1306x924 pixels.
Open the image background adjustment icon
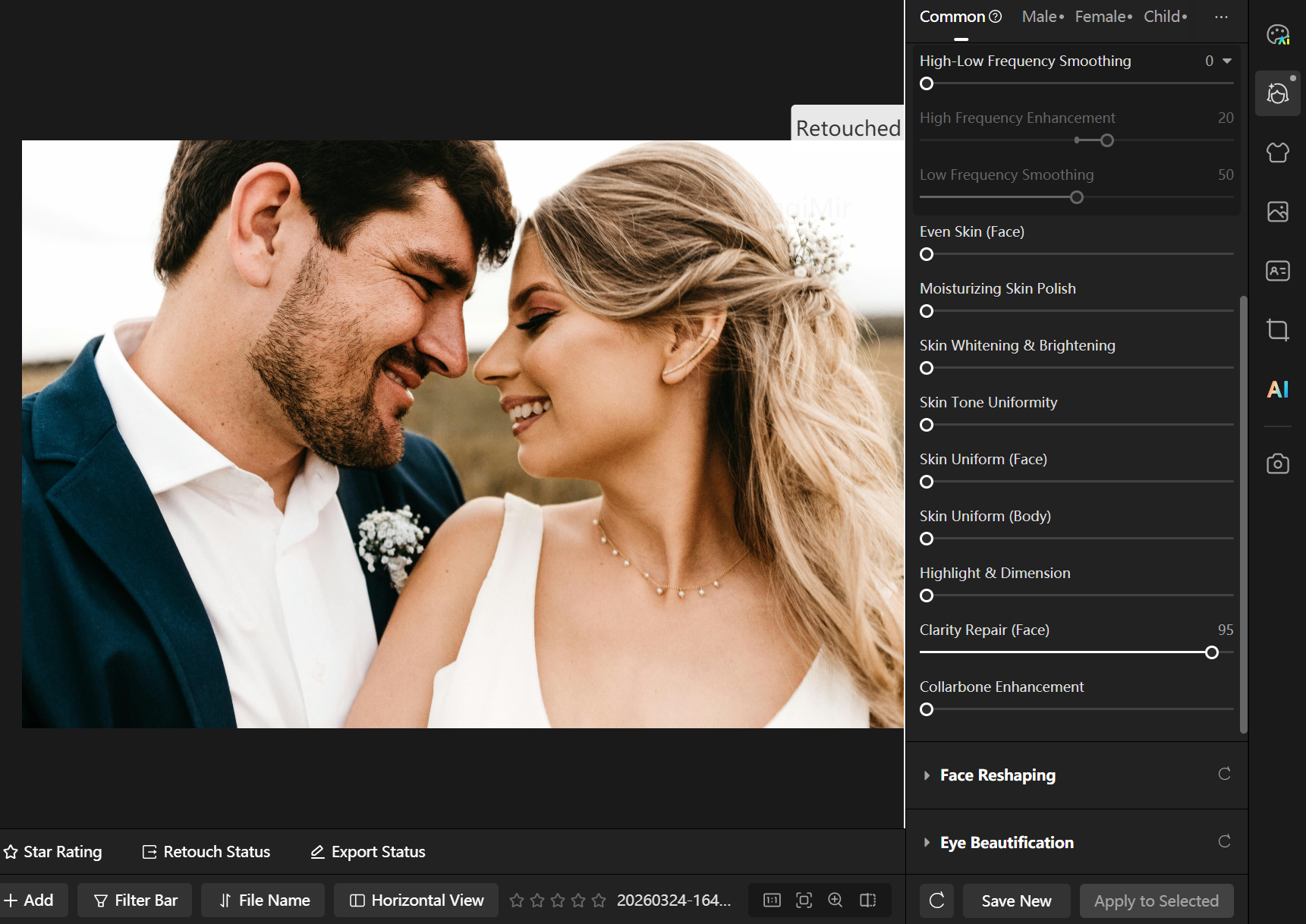point(1278,212)
